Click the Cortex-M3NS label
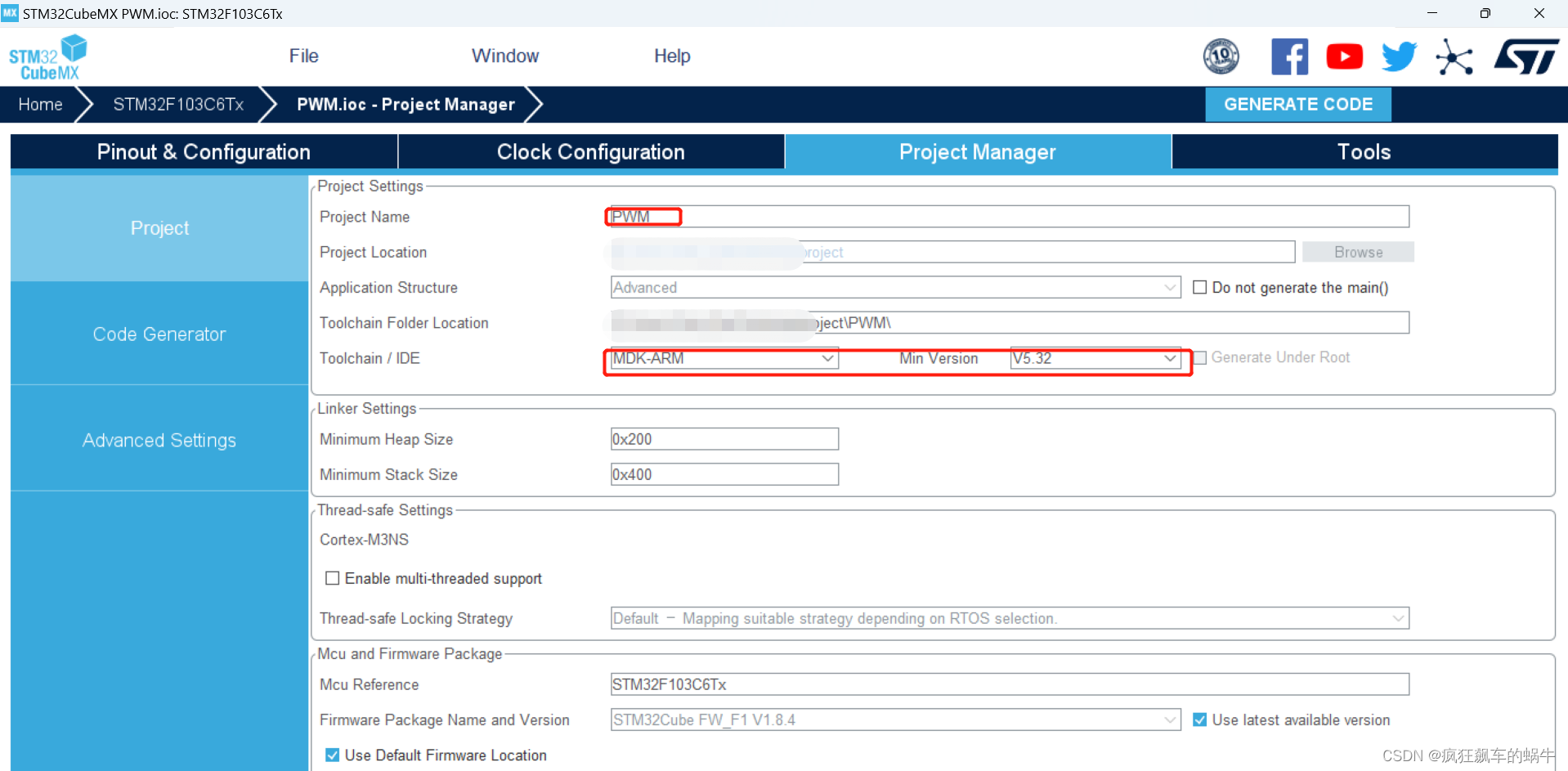This screenshot has height=771, width=1568. pos(364,540)
